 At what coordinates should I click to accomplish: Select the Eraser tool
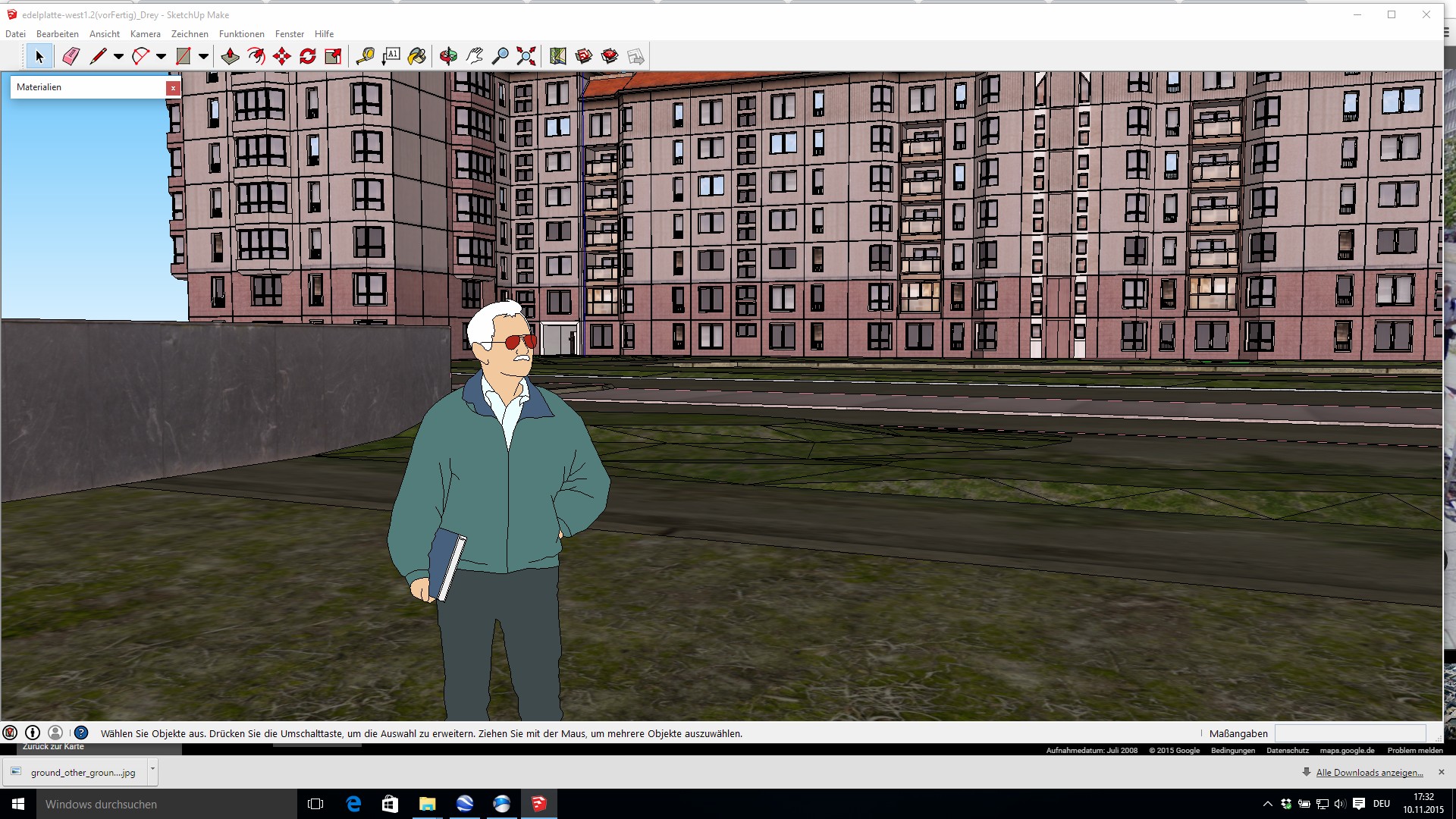tap(71, 56)
